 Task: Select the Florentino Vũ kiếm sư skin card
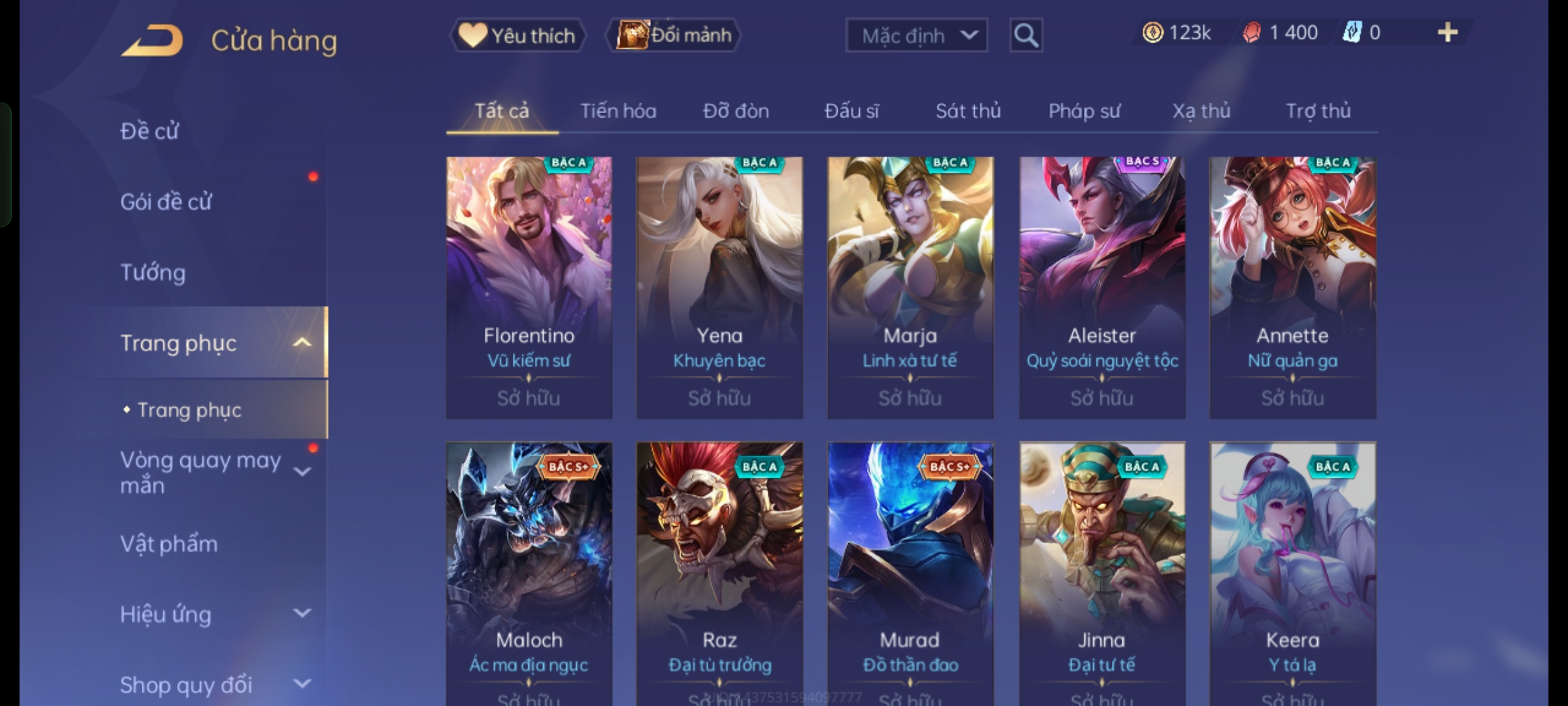[529, 288]
